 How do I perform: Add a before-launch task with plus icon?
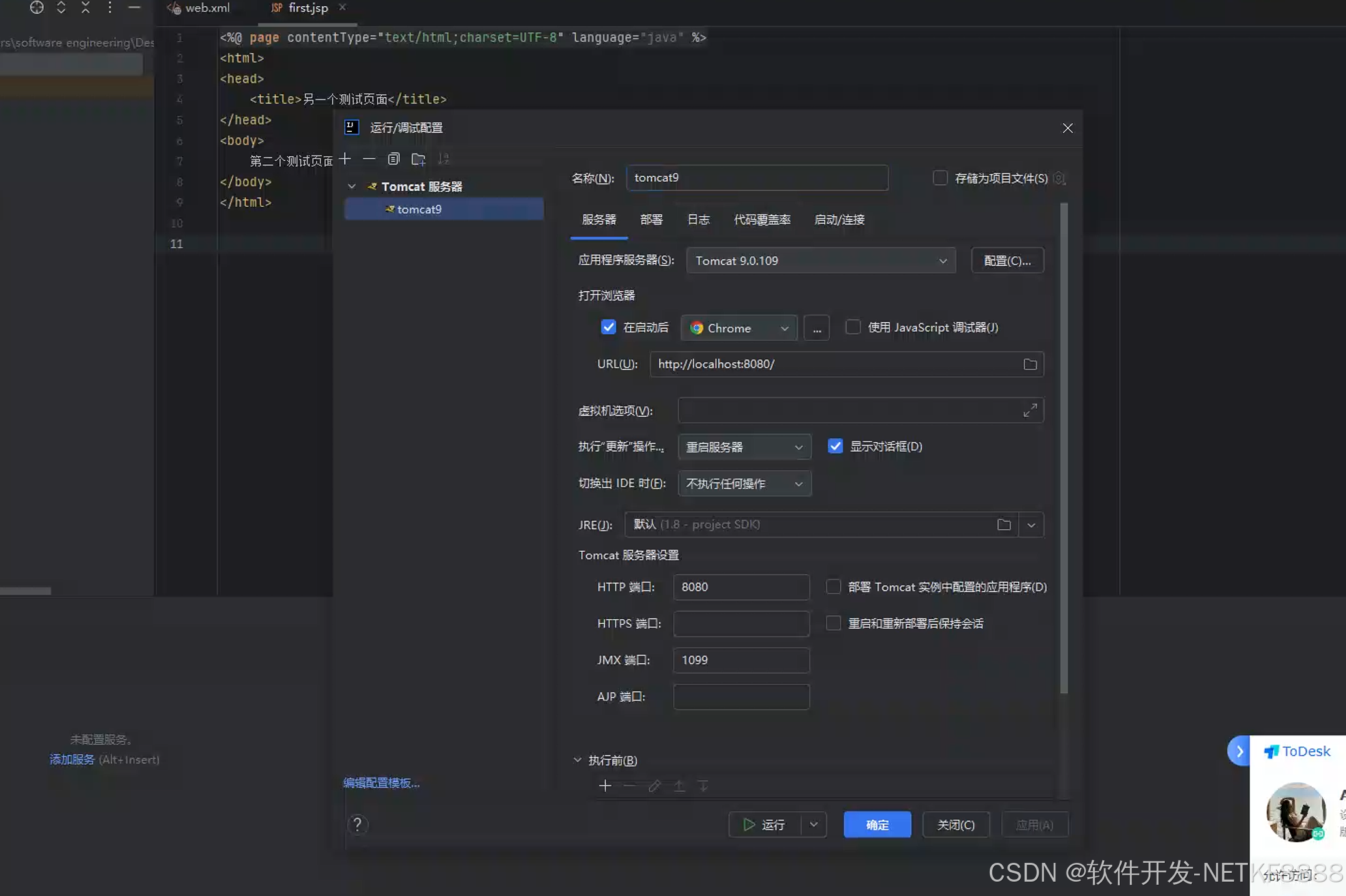[605, 786]
